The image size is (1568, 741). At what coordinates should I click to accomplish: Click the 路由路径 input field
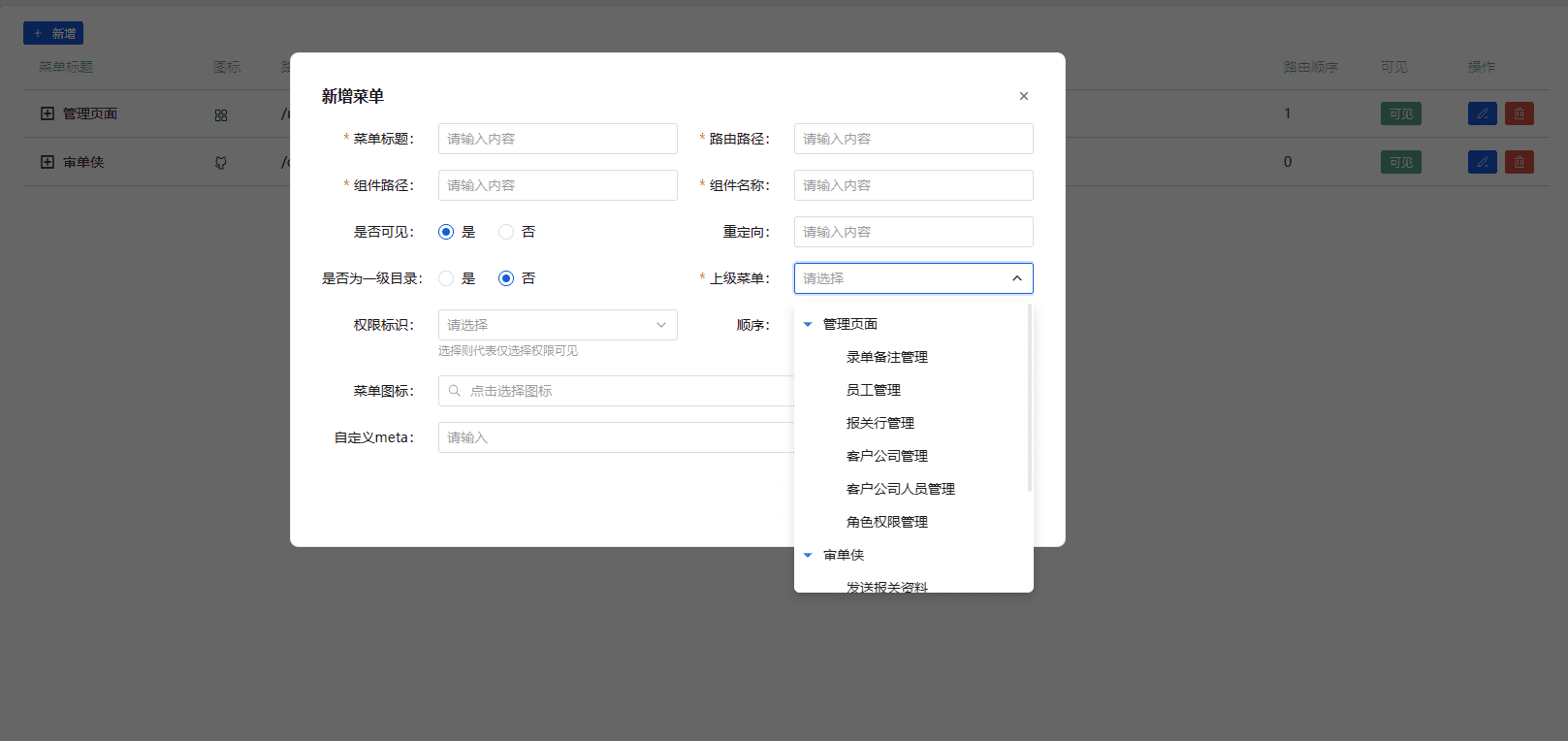913,139
